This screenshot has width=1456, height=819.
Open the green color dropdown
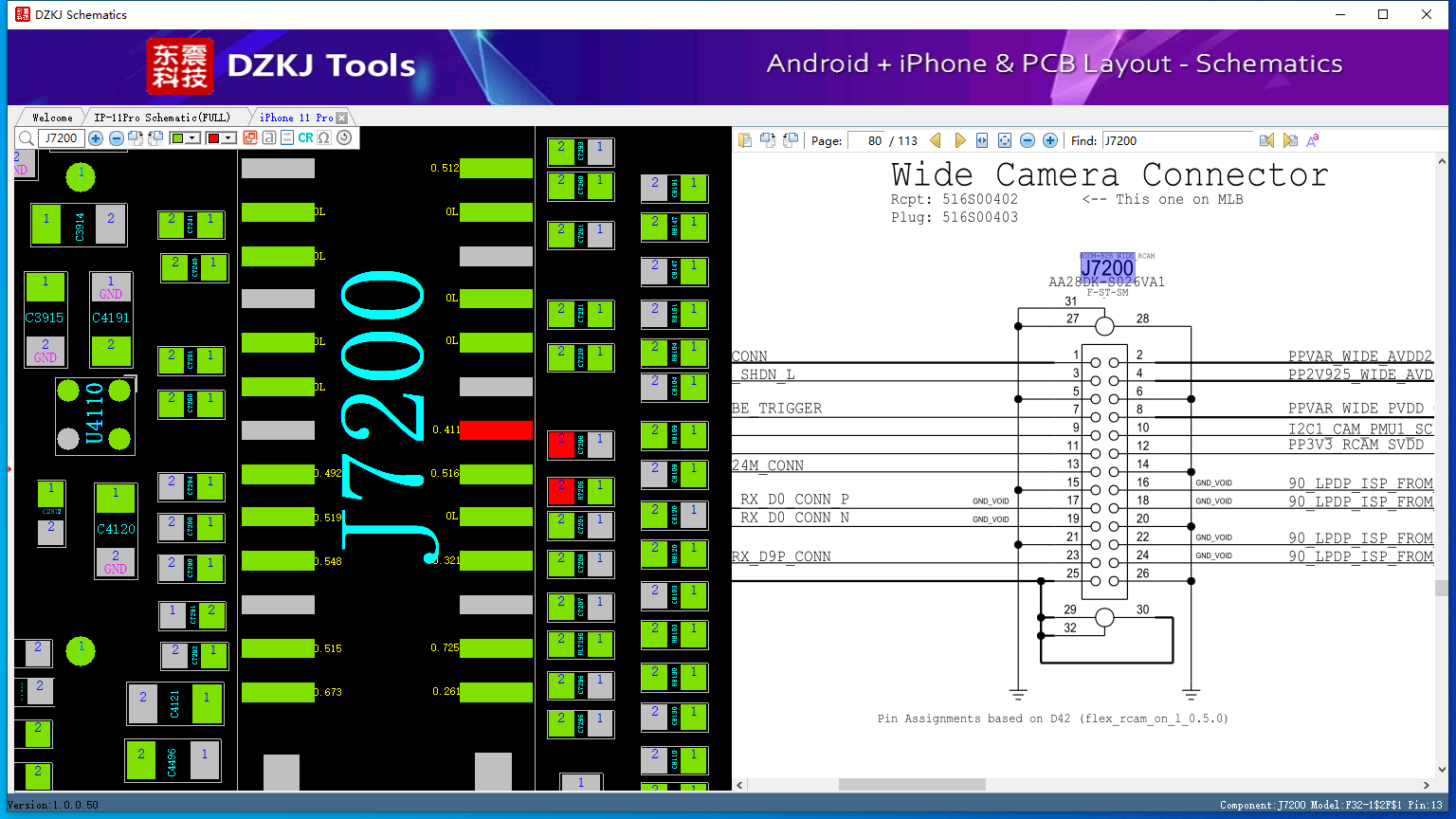[x=192, y=138]
